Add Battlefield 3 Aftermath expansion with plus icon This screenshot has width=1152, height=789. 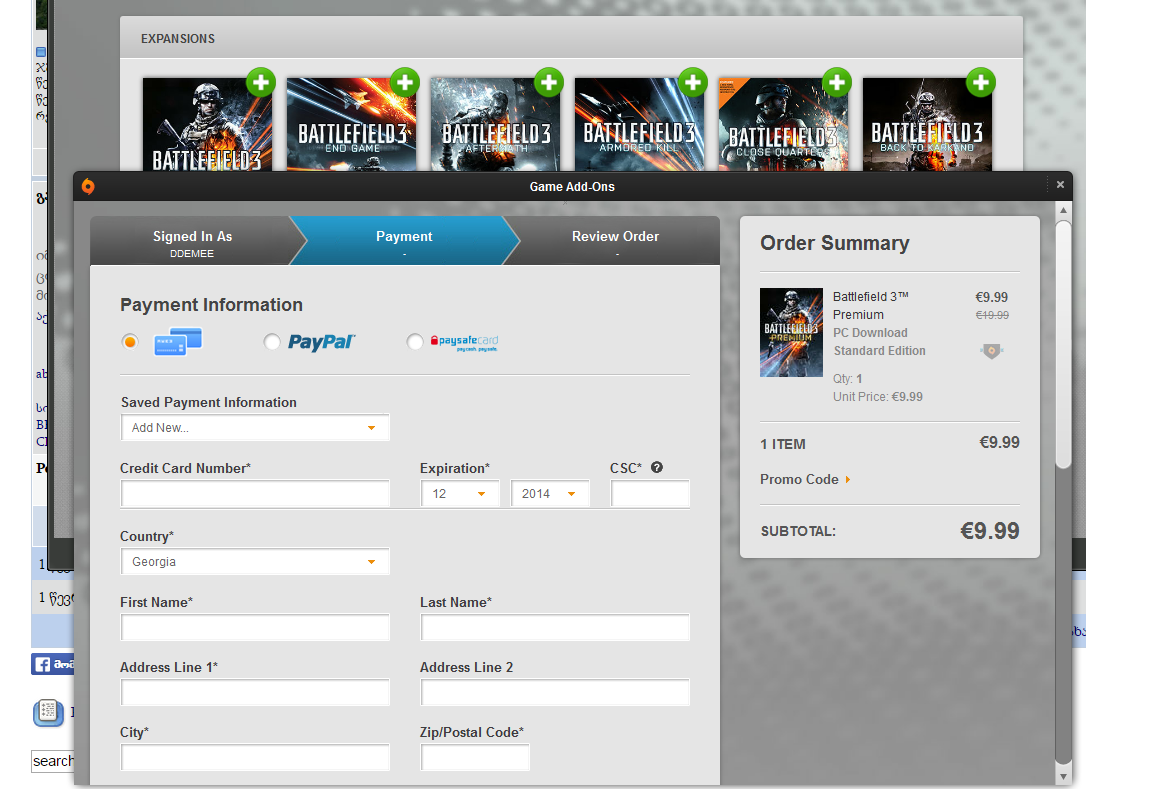[549, 82]
